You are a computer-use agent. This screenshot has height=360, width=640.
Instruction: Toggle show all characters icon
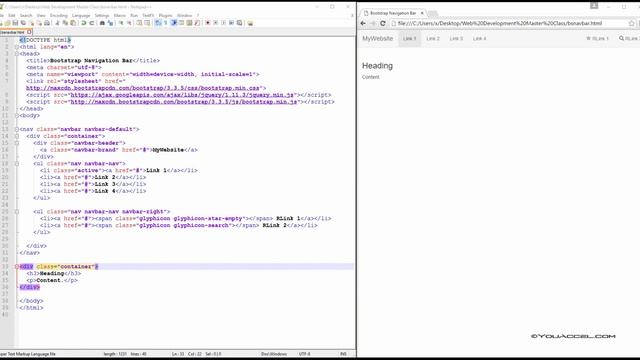click(165, 23)
